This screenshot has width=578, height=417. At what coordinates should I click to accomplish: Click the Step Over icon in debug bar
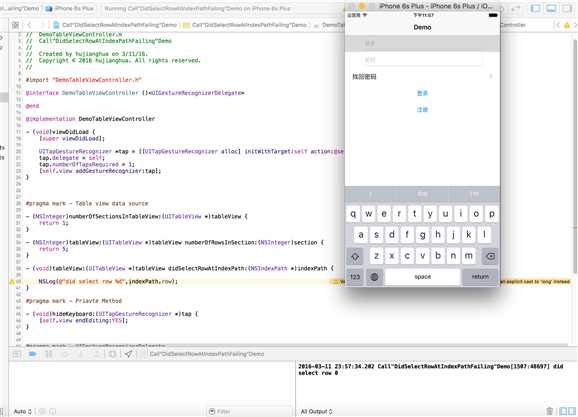point(65,354)
